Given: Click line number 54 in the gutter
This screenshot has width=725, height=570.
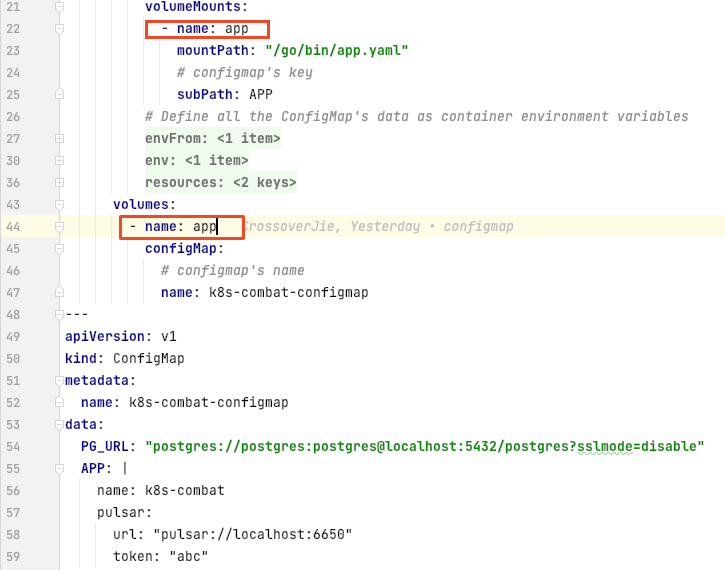Looking at the screenshot, I should click(x=13, y=447).
